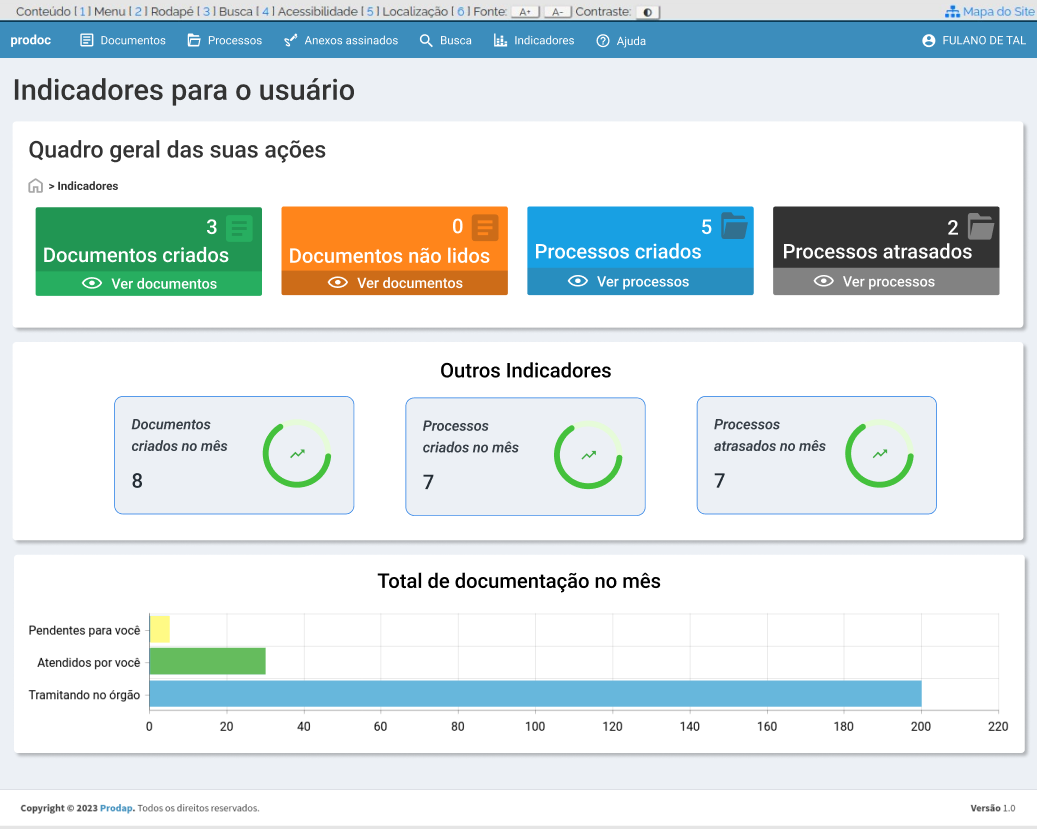Open the Busca search icon in navbar
The width and height of the screenshot is (1037, 829).
(424, 41)
